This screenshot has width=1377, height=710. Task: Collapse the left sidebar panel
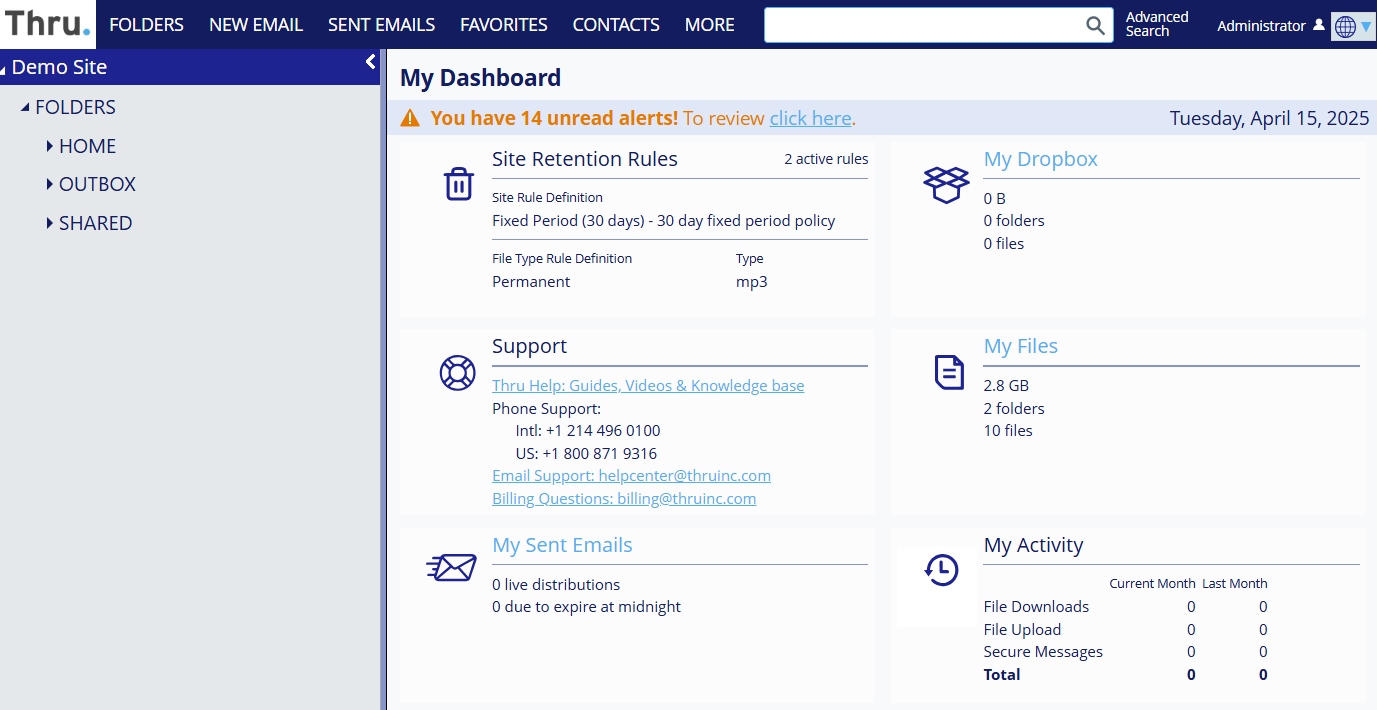(370, 62)
